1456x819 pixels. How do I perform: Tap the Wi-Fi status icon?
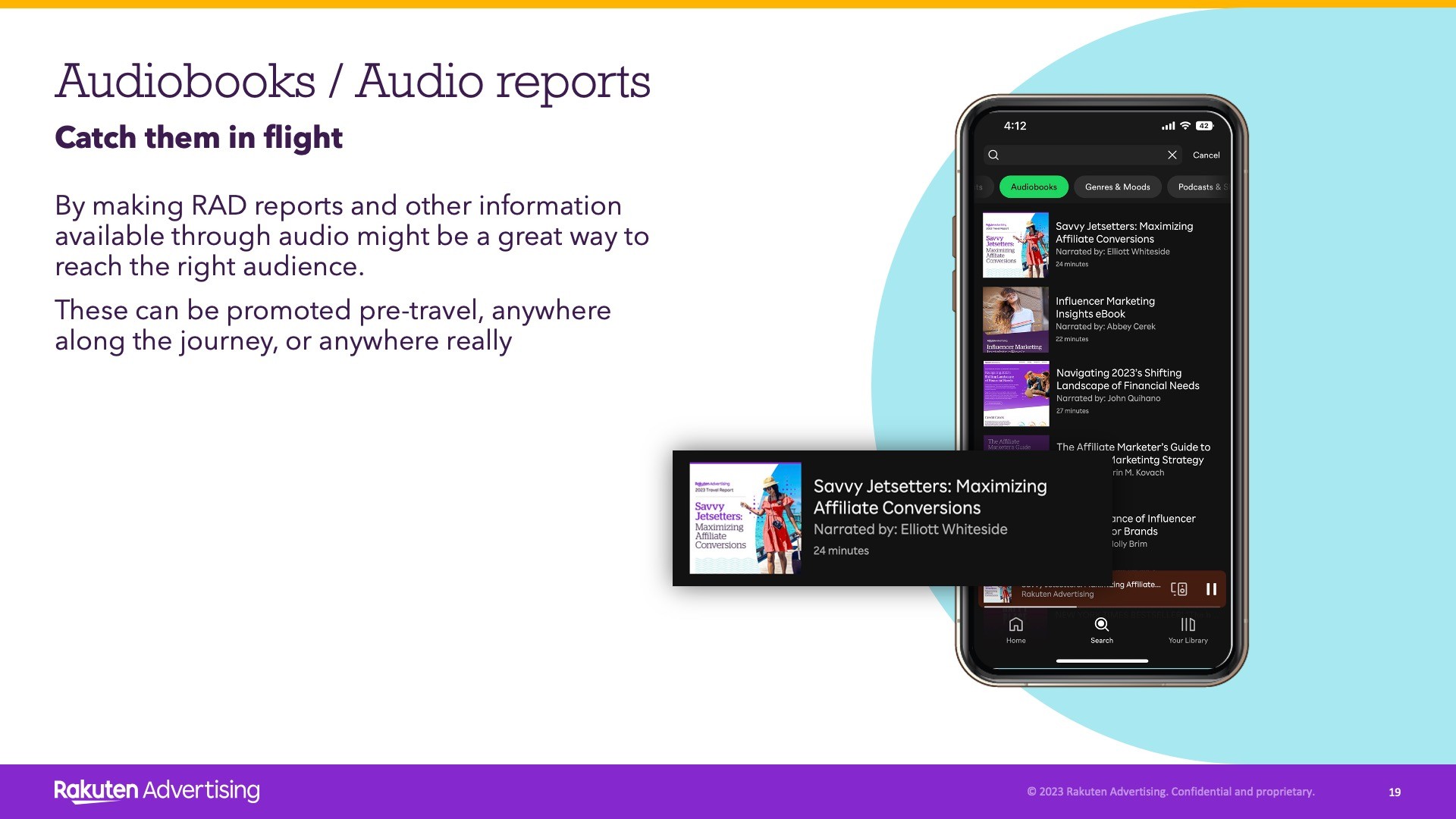click(x=1185, y=126)
